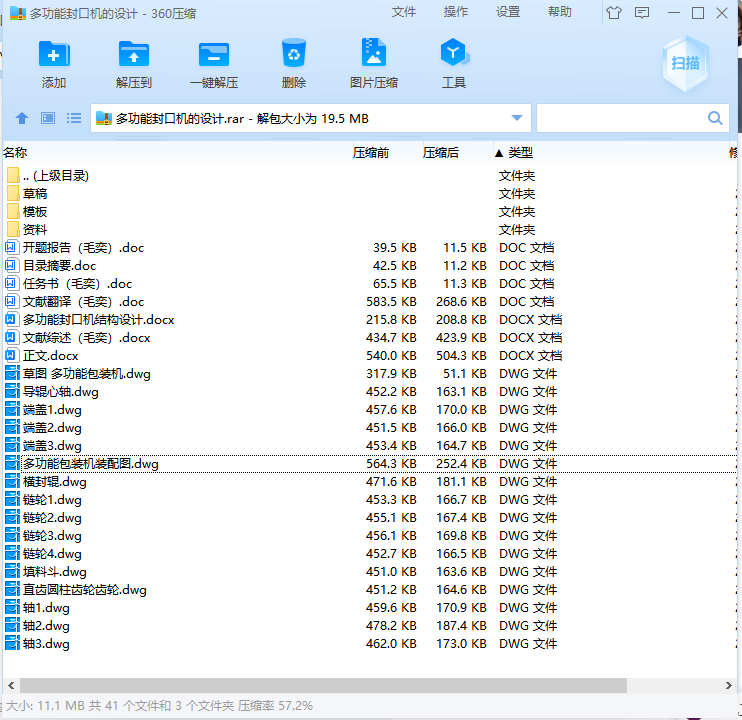
Task: Select file 草图 多功能包装机.dwg
Action: pyautogui.click(x=370, y=374)
